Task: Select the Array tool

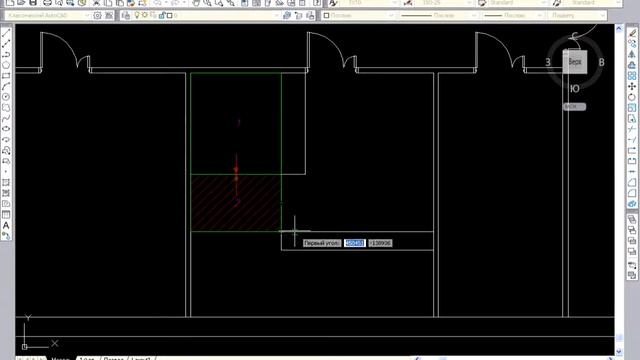Action: [632, 76]
